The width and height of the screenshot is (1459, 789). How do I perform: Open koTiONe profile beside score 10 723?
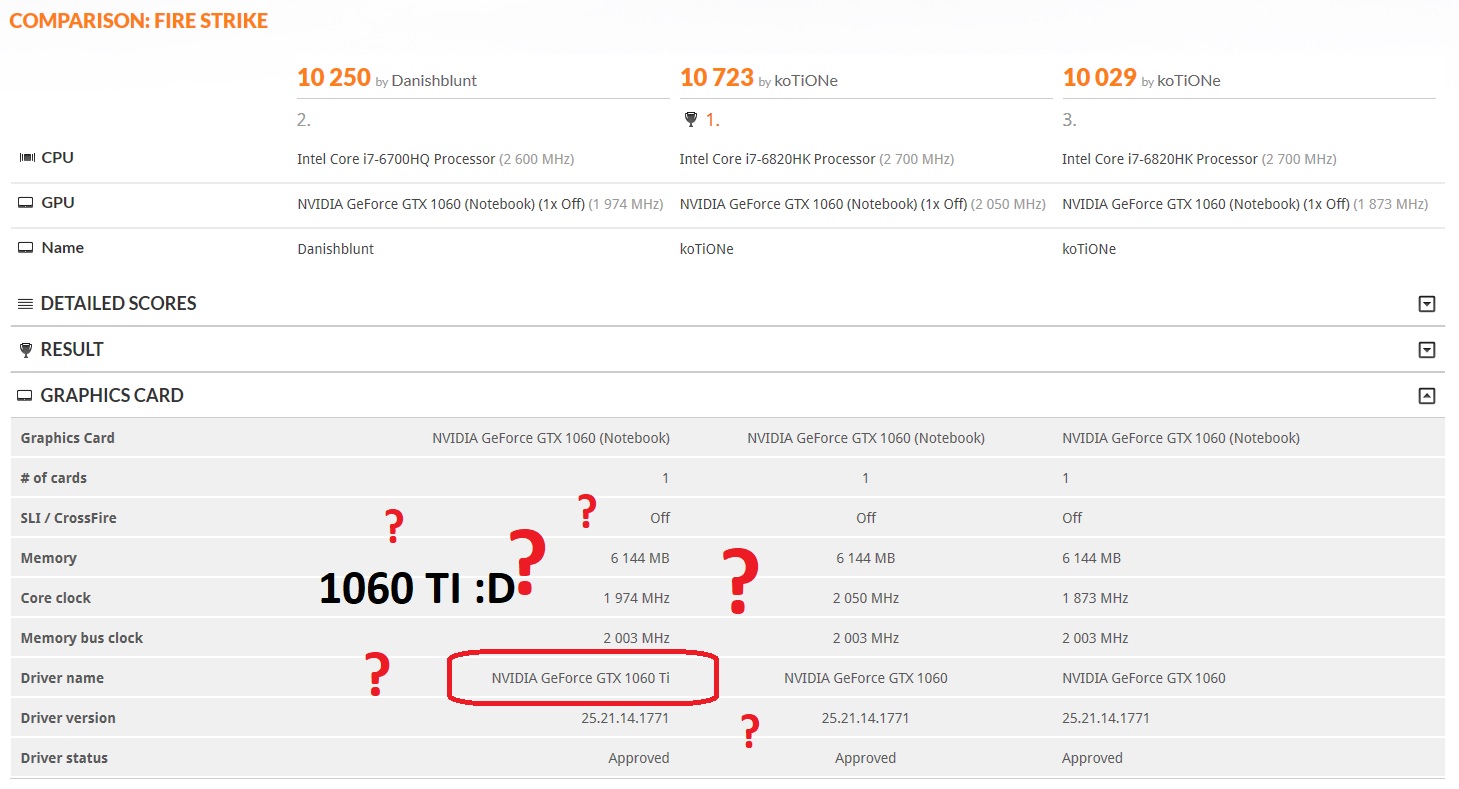[x=806, y=81]
